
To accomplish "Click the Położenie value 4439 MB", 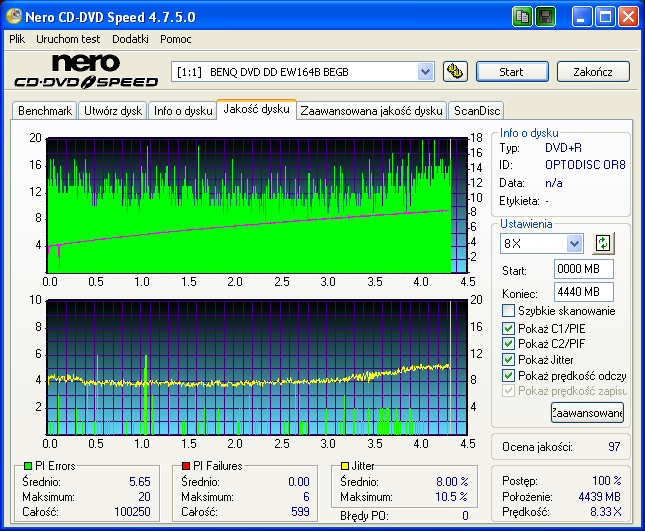I will 599,497.
